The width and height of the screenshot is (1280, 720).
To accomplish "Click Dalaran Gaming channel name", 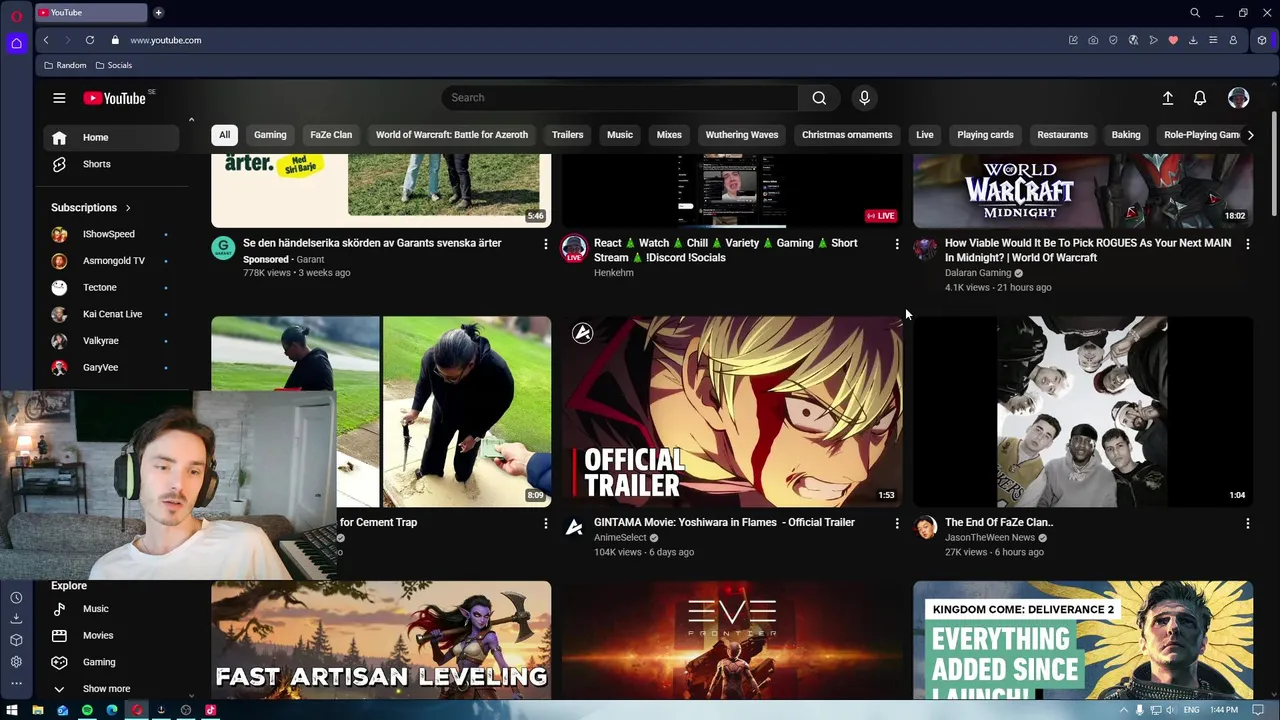I will click(978, 273).
